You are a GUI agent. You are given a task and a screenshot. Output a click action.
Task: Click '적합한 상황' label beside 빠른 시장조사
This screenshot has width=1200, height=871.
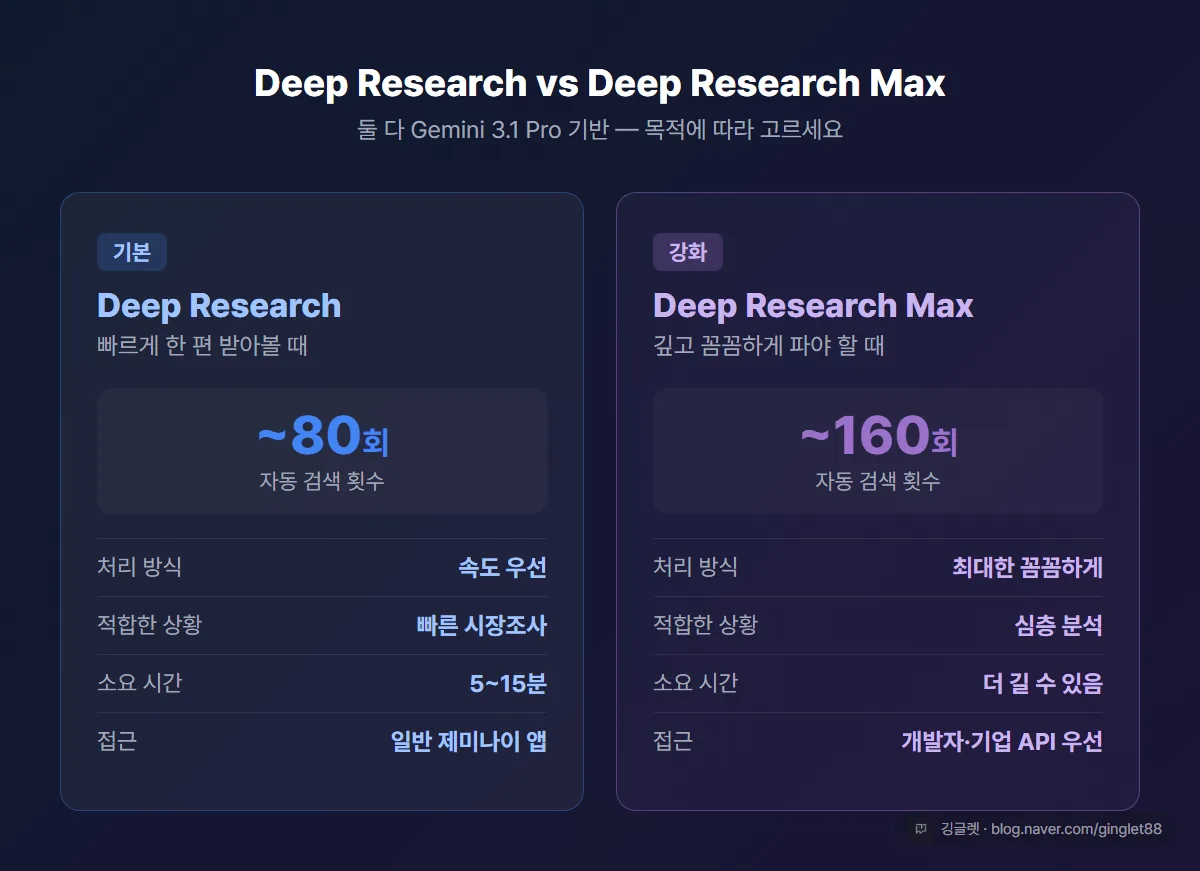[149, 625]
